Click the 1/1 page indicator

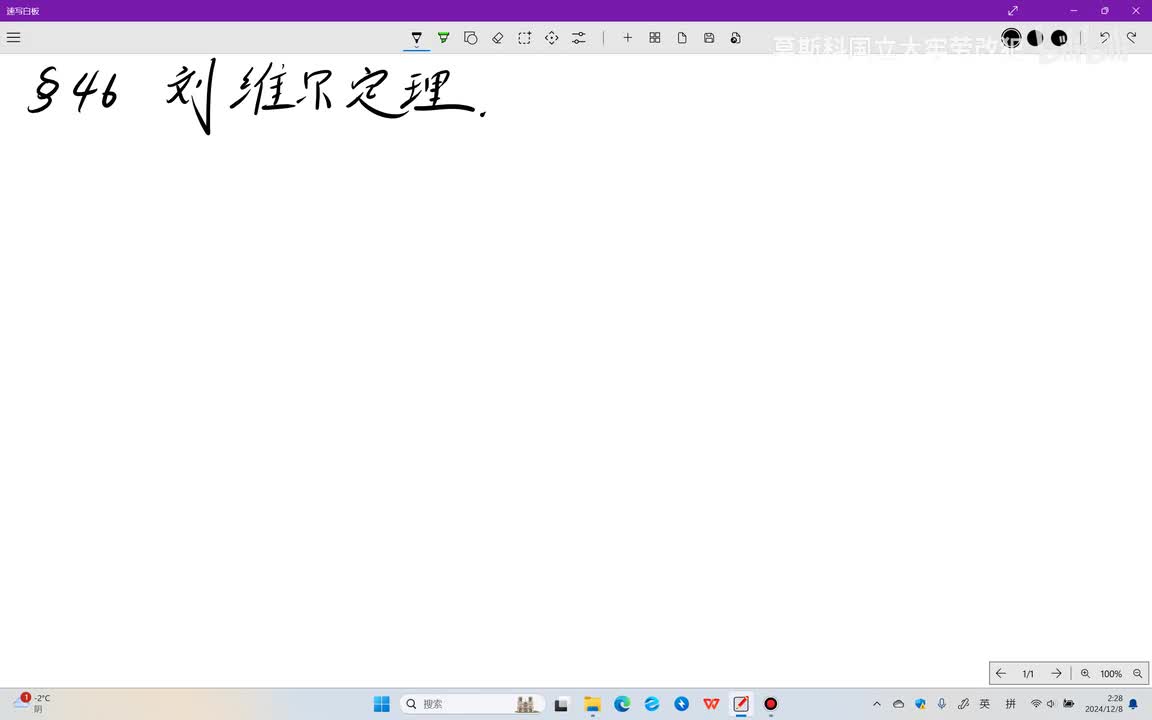pyautogui.click(x=1028, y=674)
